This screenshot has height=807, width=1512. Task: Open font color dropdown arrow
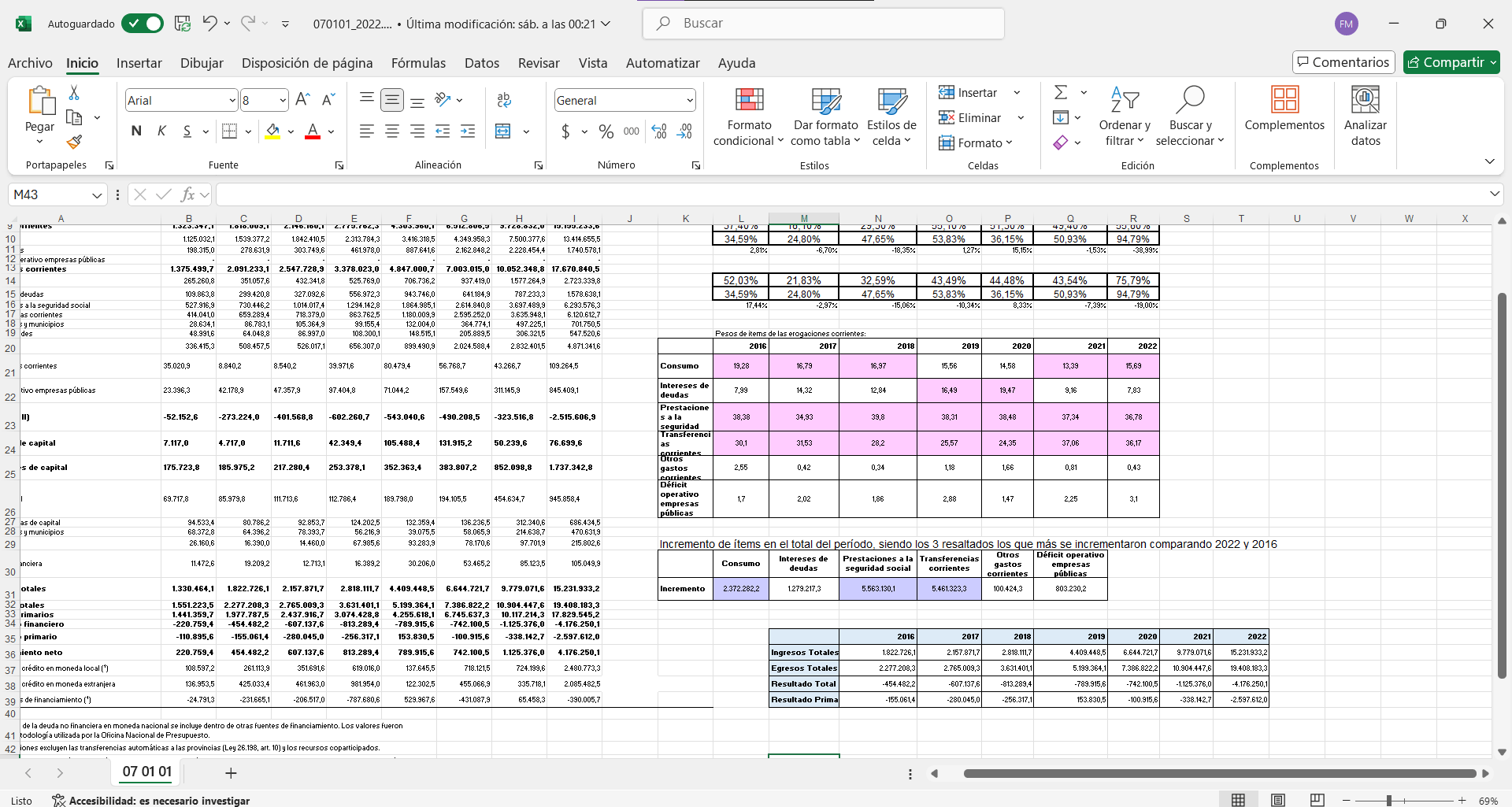[x=332, y=131]
